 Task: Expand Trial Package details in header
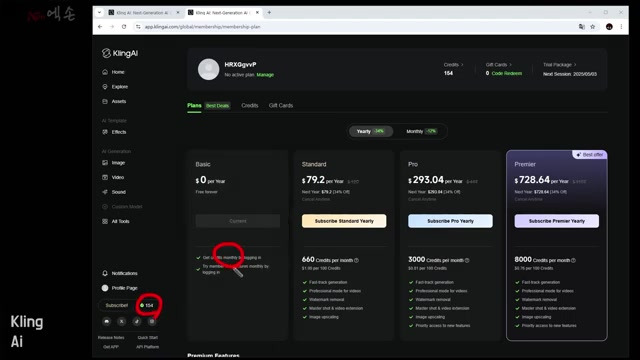pyautogui.click(x=560, y=64)
